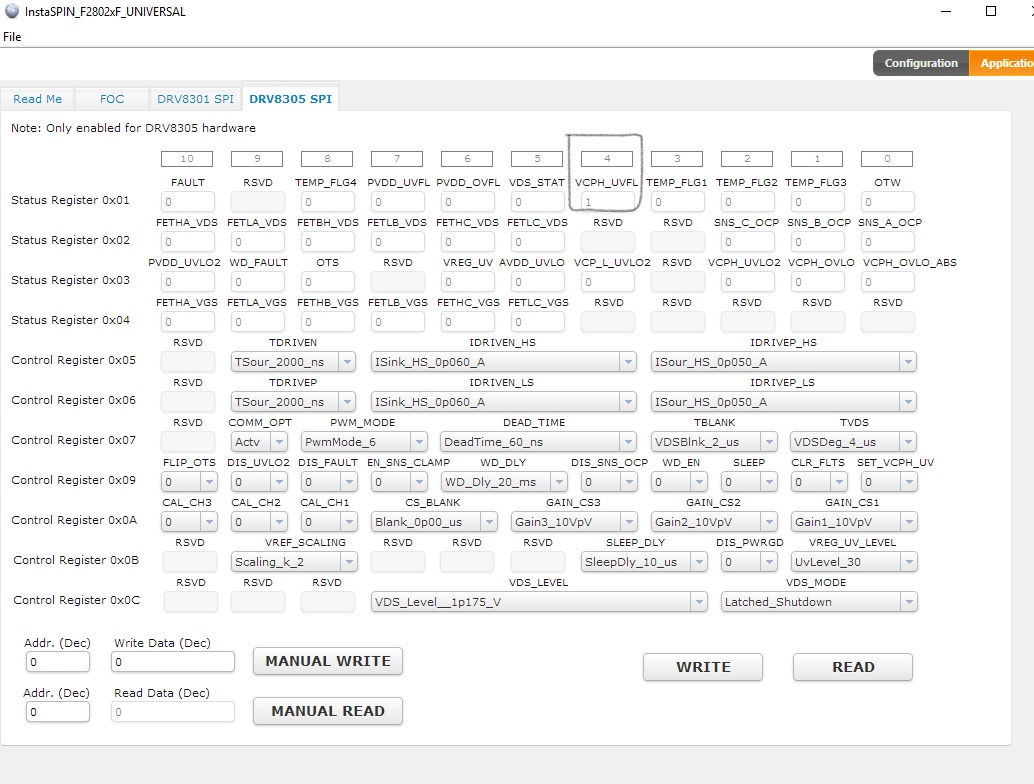Viewport: 1034px width, 784px height.
Task: Switch to the FOC tab
Action: [x=111, y=99]
